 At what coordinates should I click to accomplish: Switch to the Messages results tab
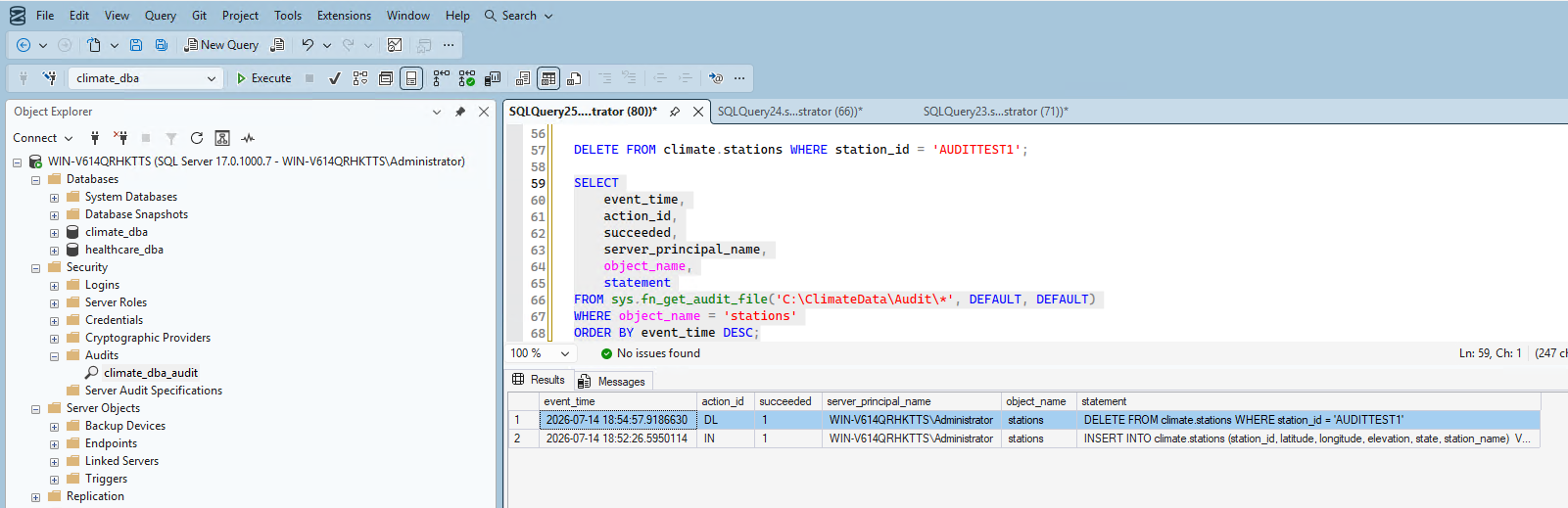tap(612, 381)
